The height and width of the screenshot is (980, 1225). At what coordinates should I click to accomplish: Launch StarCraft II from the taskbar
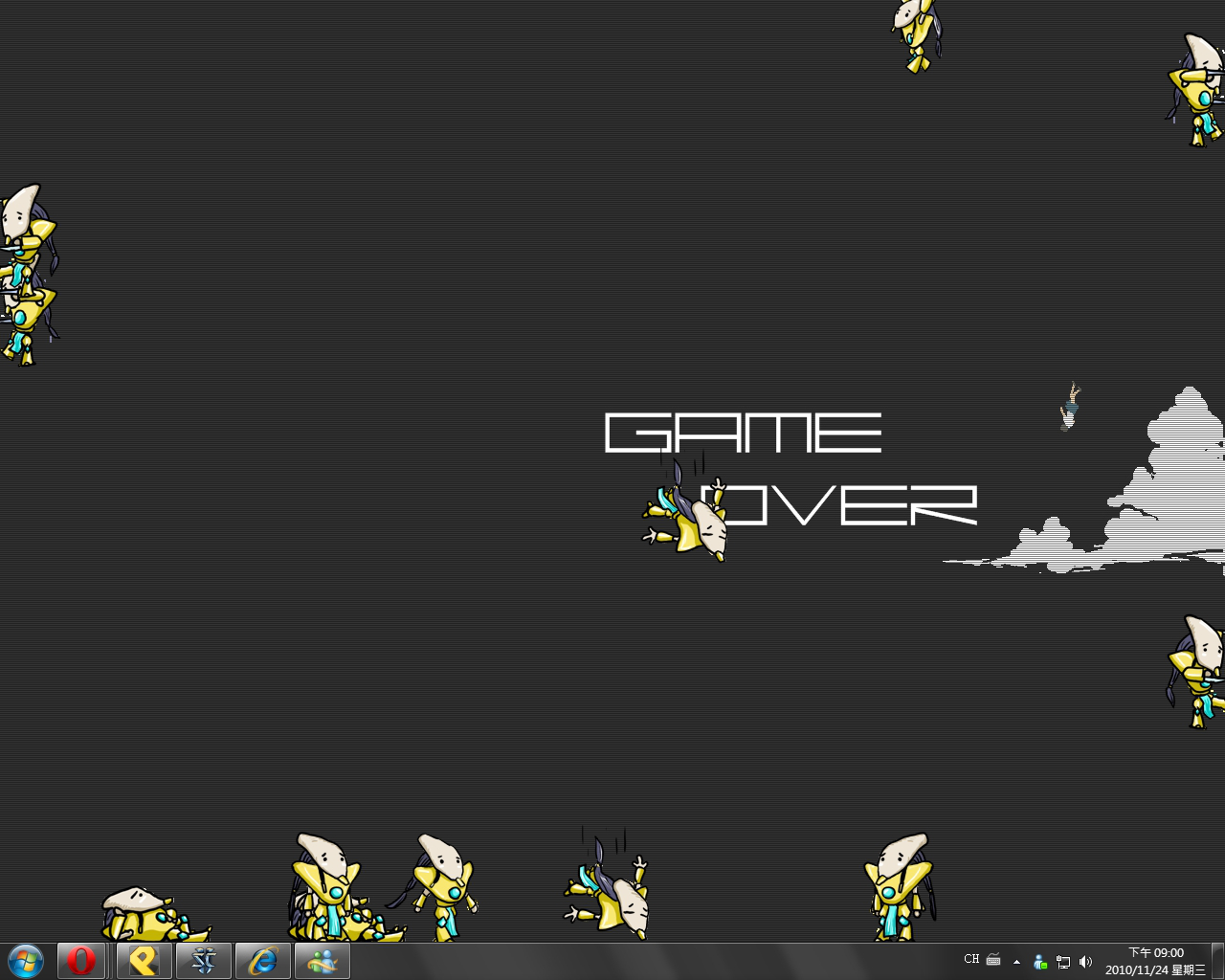[203, 961]
